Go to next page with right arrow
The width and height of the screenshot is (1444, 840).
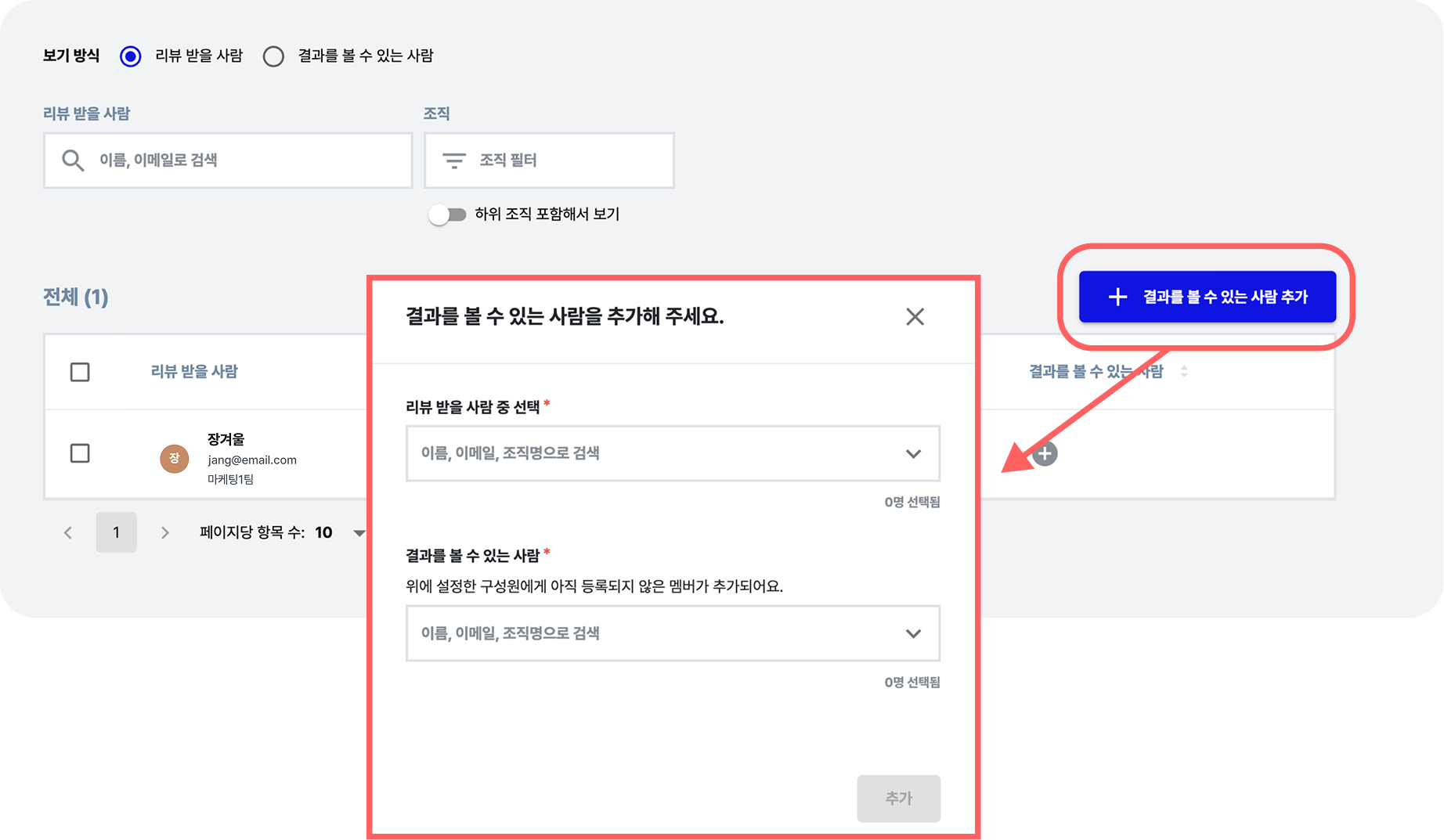point(164,533)
